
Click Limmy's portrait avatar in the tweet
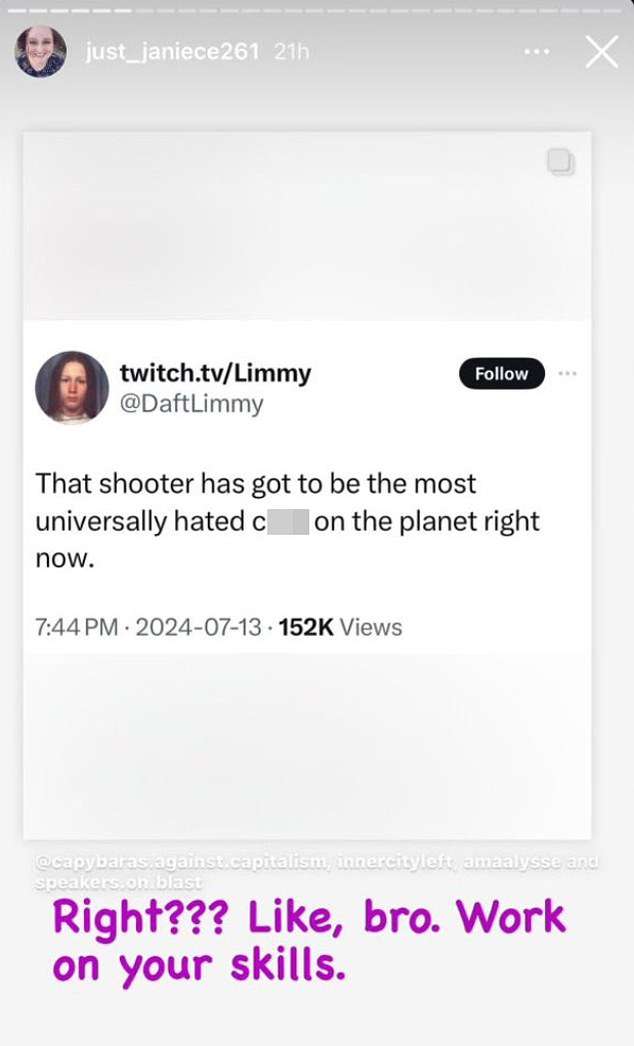point(72,387)
